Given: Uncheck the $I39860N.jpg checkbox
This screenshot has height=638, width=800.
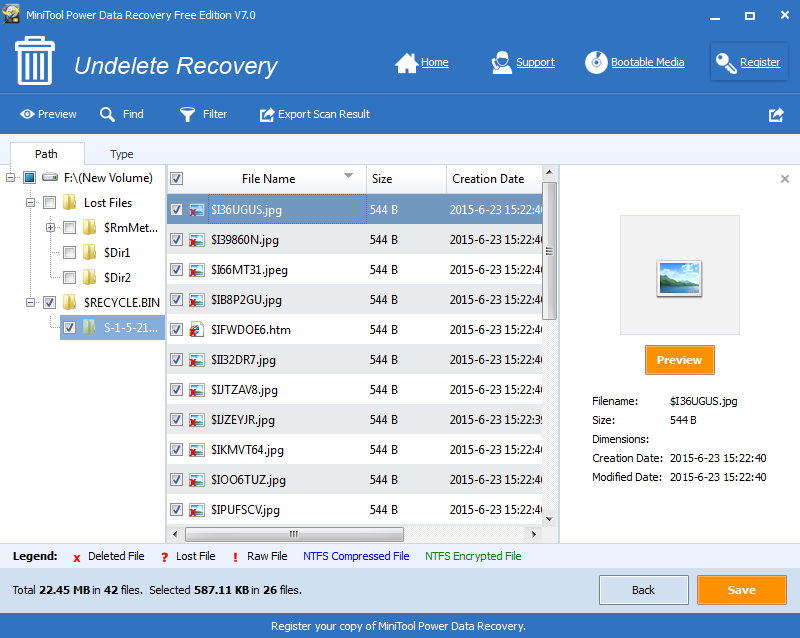Looking at the screenshot, I should point(177,240).
